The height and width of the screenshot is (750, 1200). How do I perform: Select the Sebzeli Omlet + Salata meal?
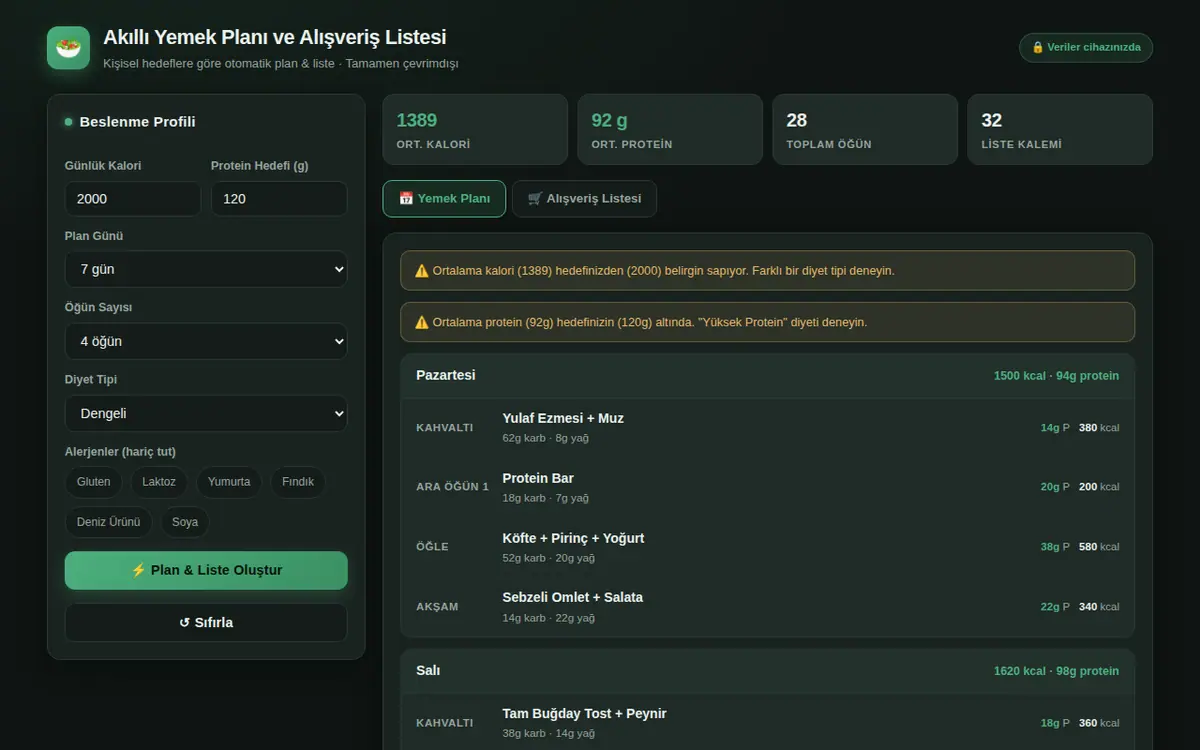(x=768, y=606)
